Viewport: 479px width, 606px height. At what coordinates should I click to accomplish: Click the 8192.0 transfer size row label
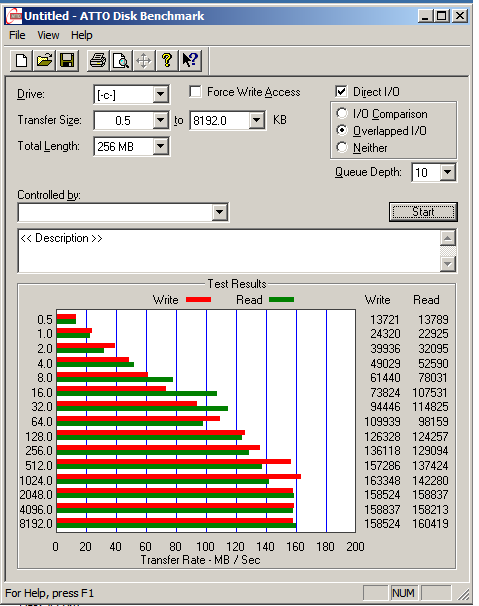coord(36,524)
